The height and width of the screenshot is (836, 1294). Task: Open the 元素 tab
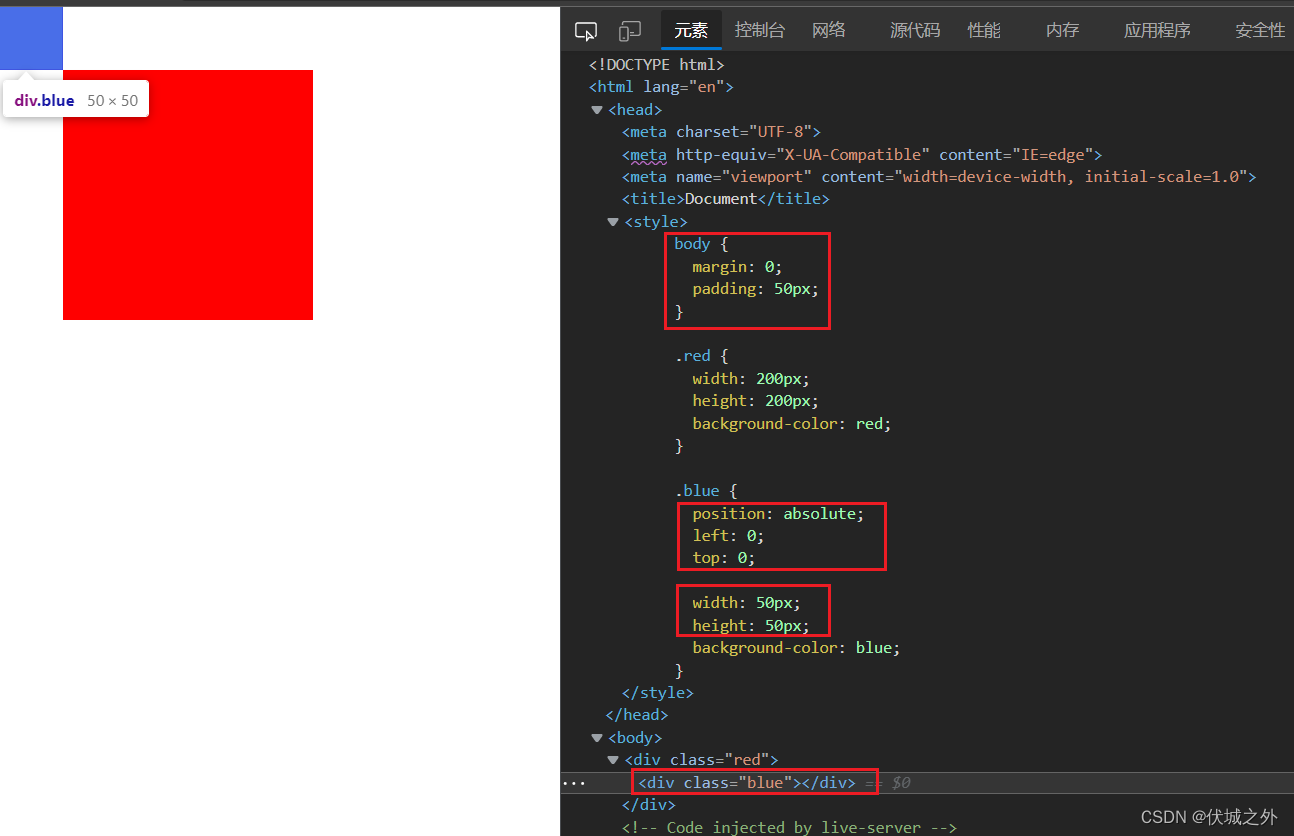691,30
